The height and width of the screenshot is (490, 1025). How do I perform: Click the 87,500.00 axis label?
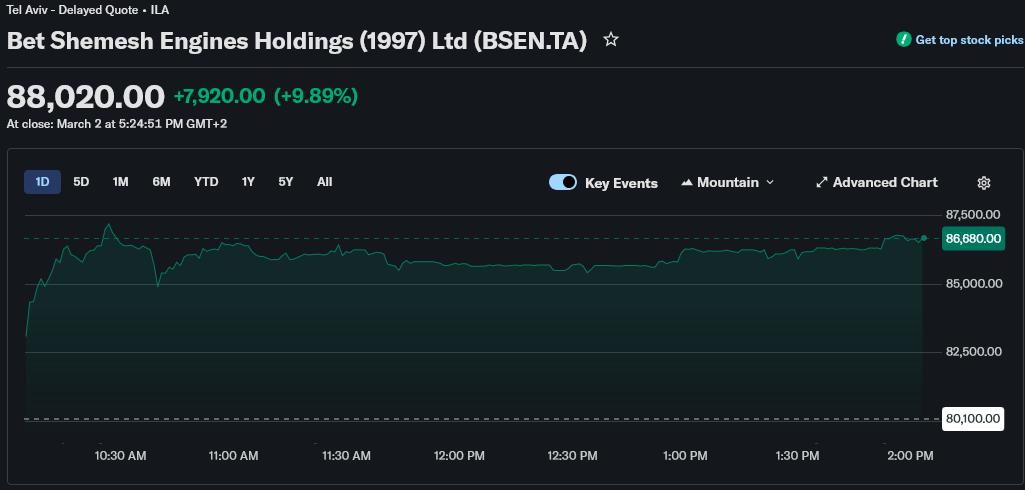(973, 214)
